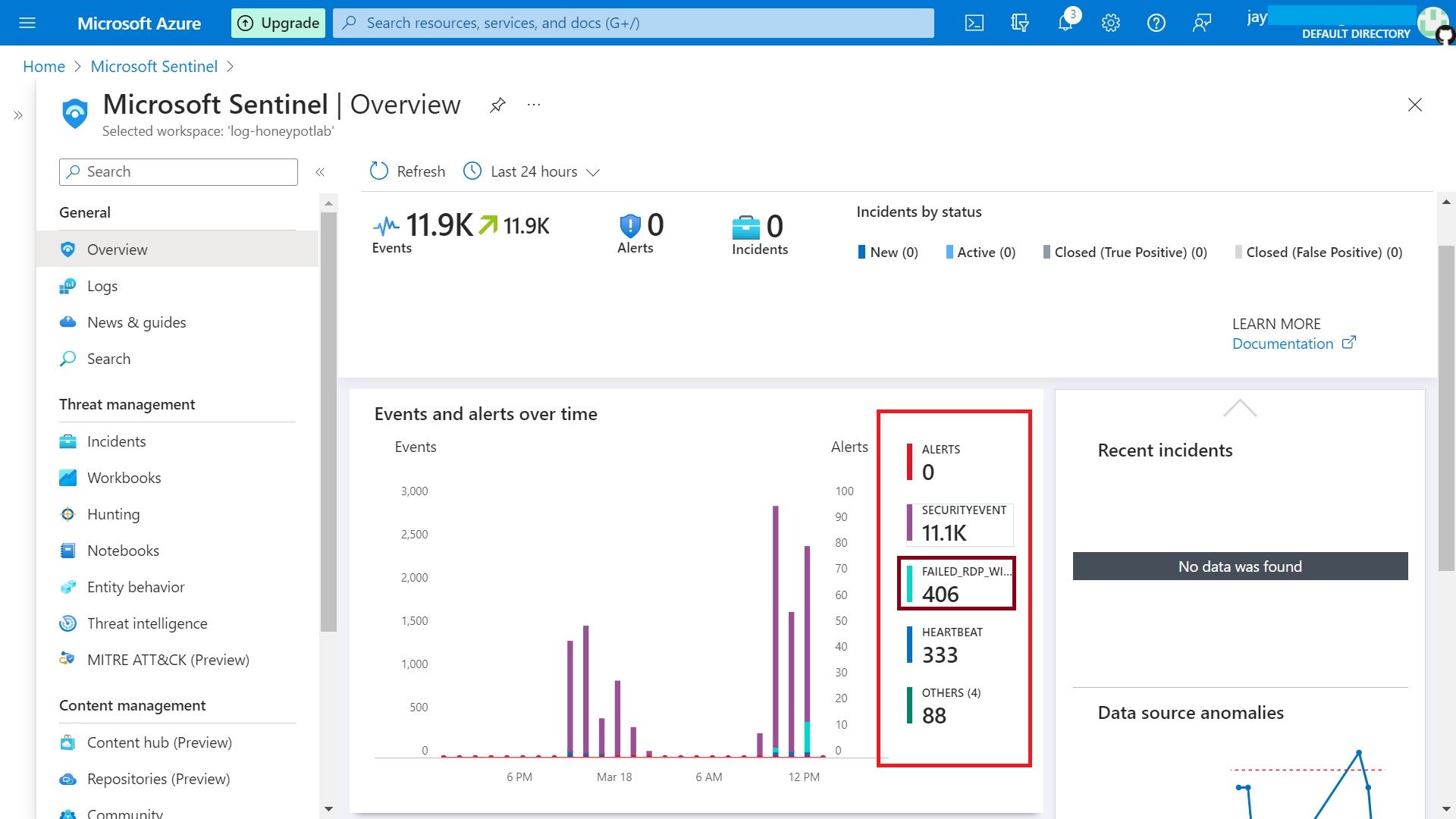Screen dimensions: 1456x819
Task: Click the Threat Intelligence icon
Action: tap(67, 623)
